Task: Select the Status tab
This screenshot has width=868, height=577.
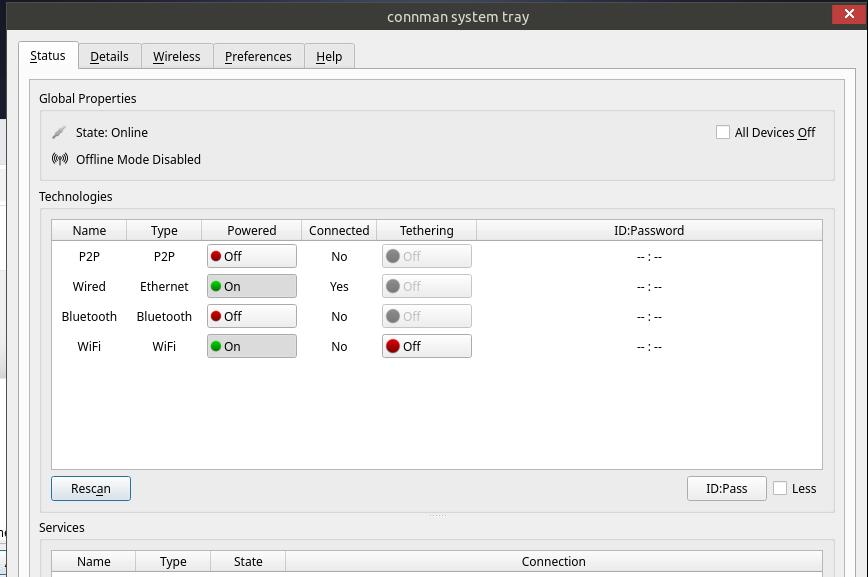Action: click(48, 56)
